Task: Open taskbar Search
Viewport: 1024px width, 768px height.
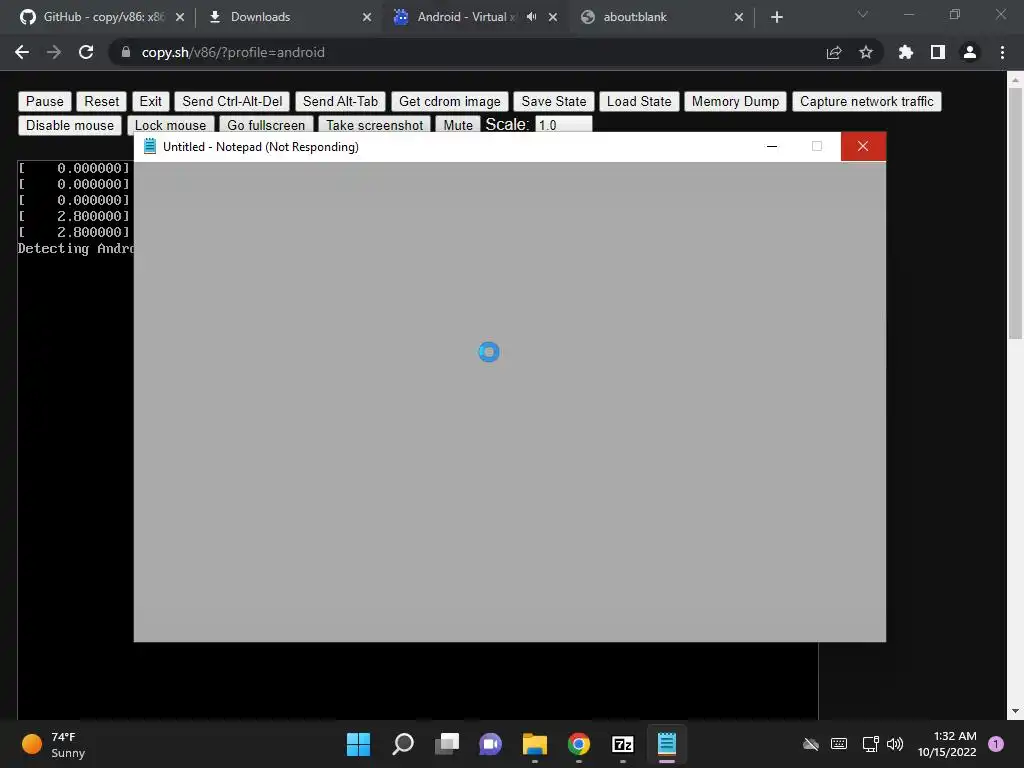Action: click(402, 744)
